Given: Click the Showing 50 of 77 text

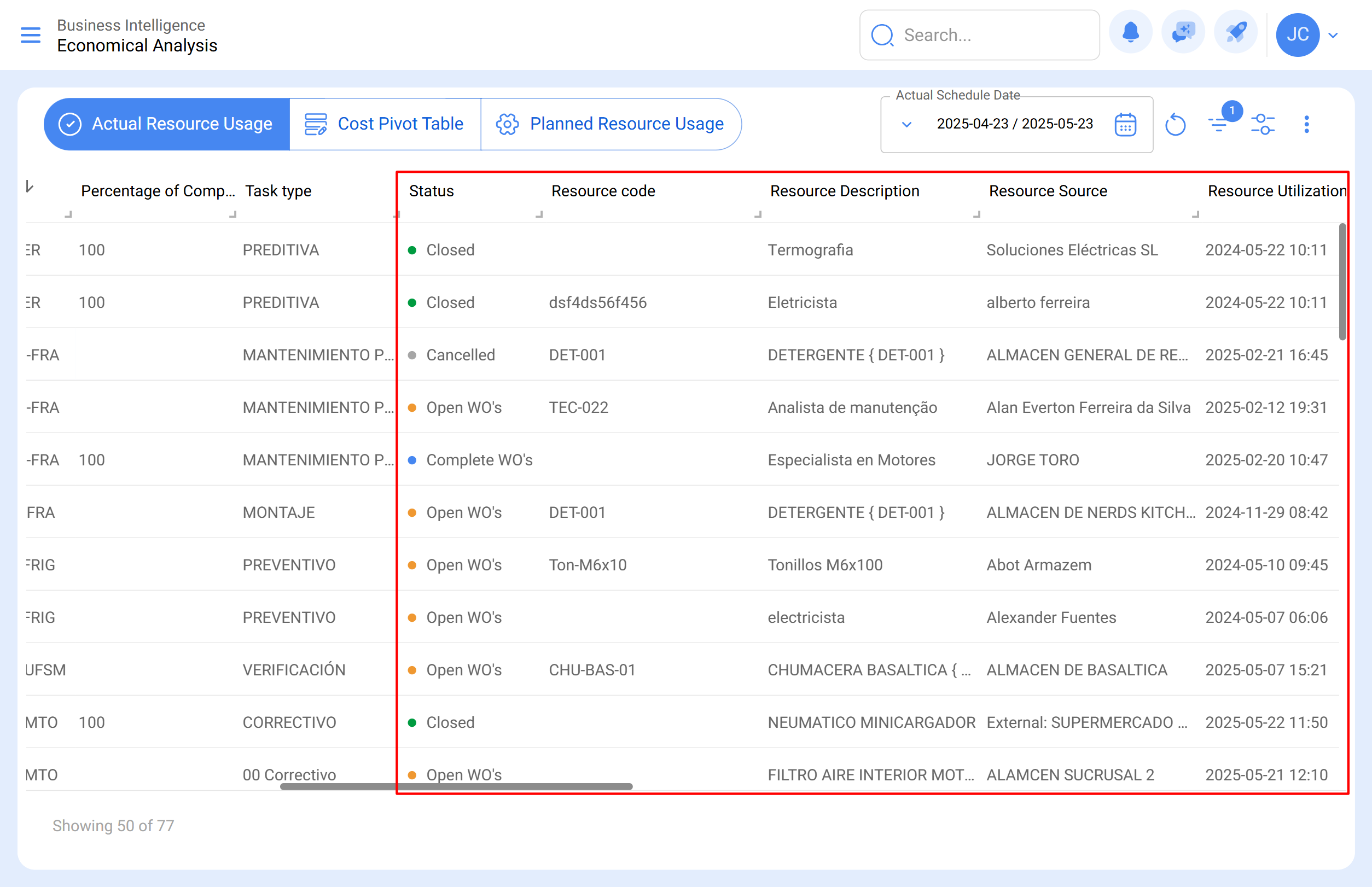Looking at the screenshot, I should click(x=113, y=825).
